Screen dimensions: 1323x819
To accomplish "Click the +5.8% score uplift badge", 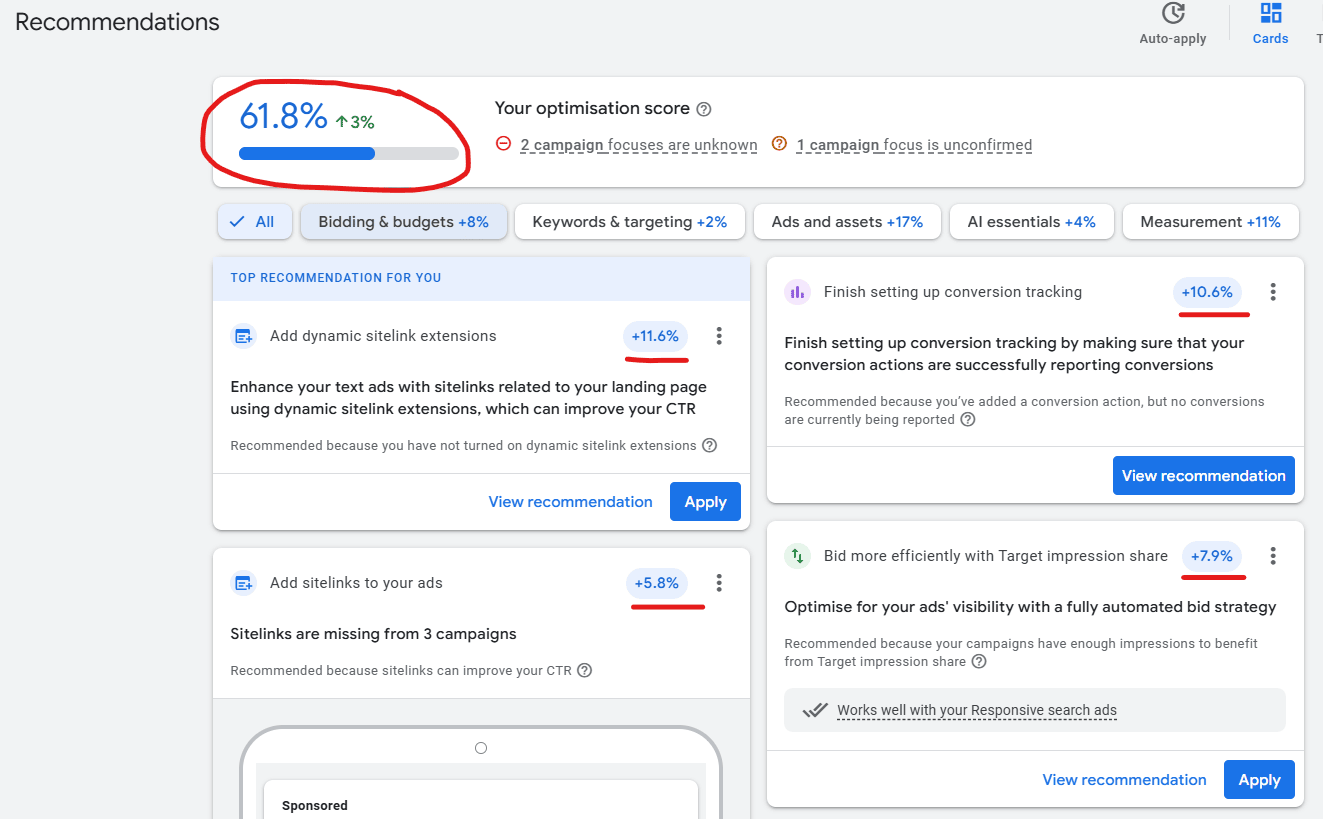I will 656,583.
